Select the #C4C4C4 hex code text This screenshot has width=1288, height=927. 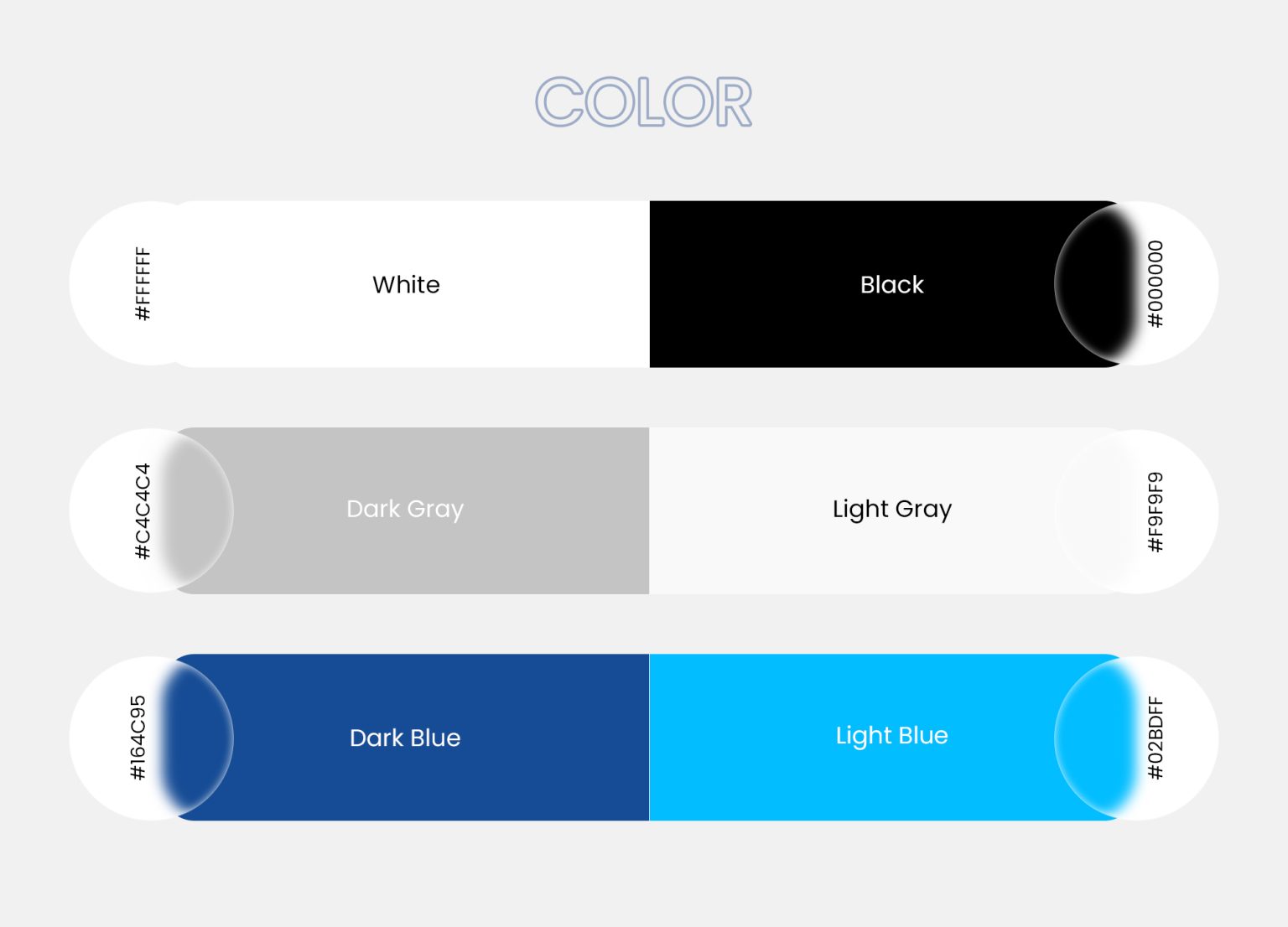[143, 511]
